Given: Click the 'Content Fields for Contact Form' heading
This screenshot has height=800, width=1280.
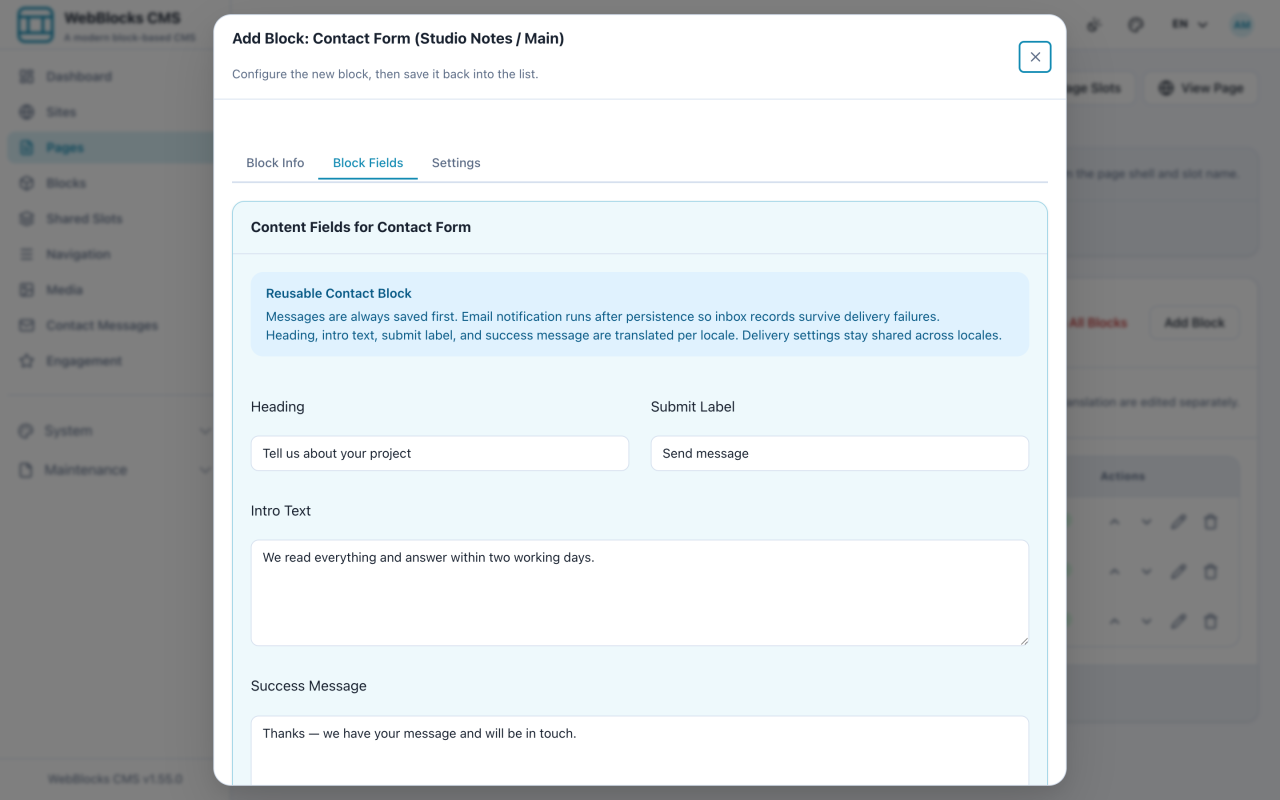Looking at the screenshot, I should (361, 227).
